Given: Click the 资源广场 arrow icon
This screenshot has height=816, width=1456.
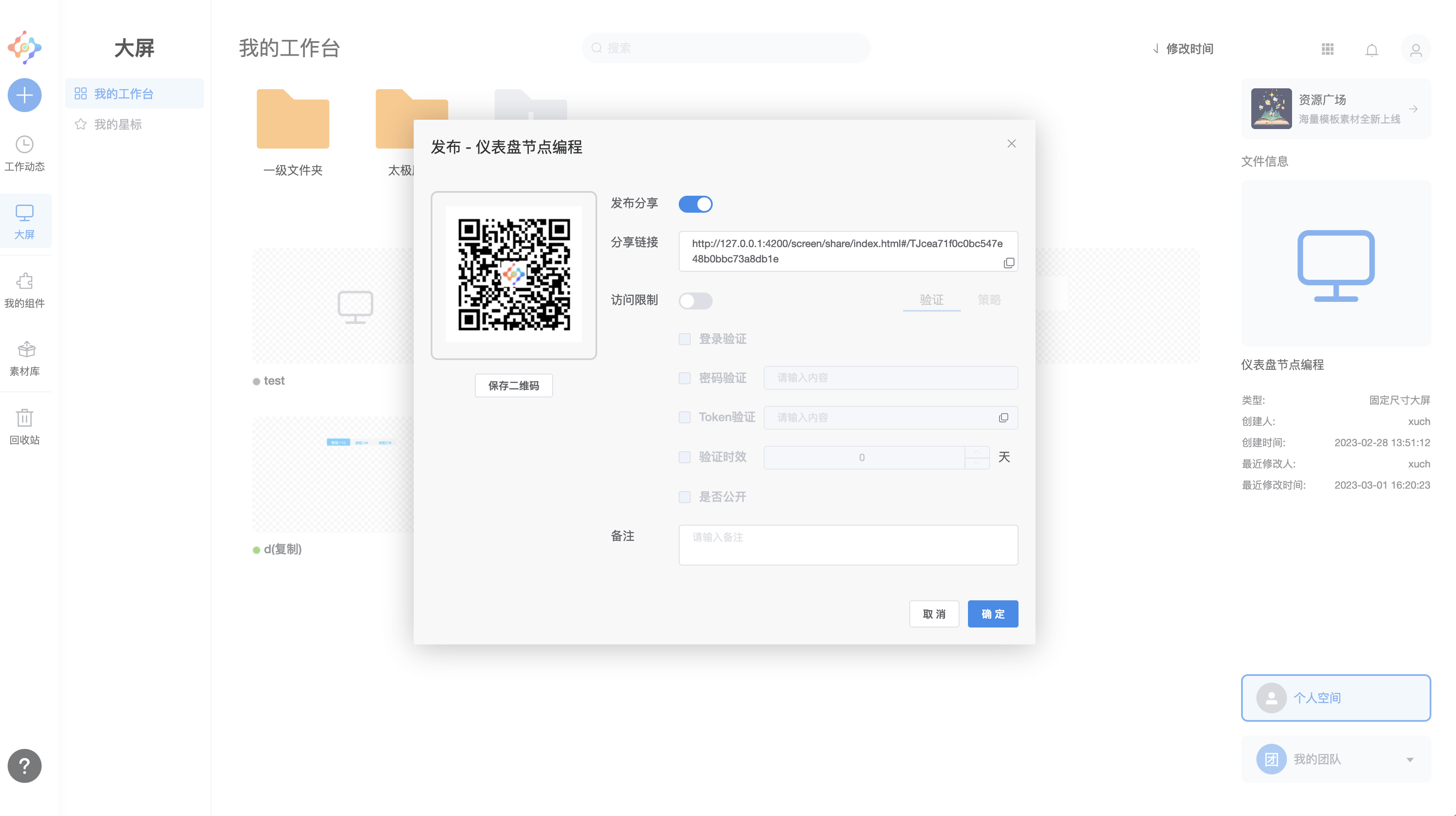Looking at the screenshot, I should tap(1413, 109).
